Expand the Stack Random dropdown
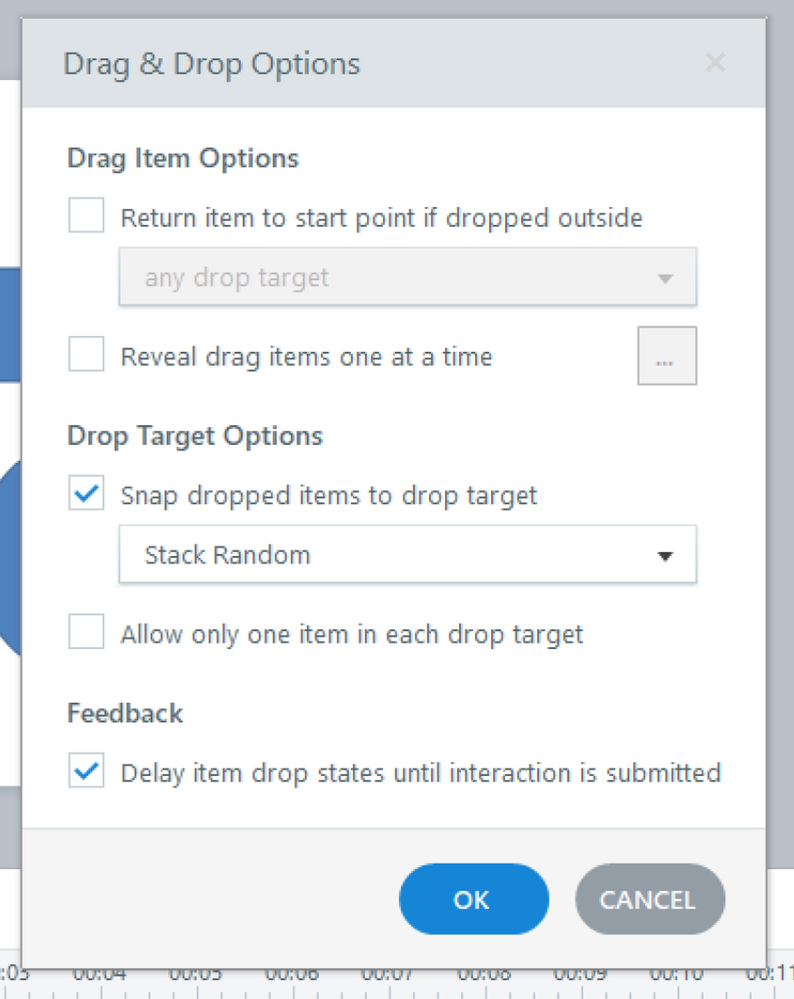 click(x=407, y=555)
